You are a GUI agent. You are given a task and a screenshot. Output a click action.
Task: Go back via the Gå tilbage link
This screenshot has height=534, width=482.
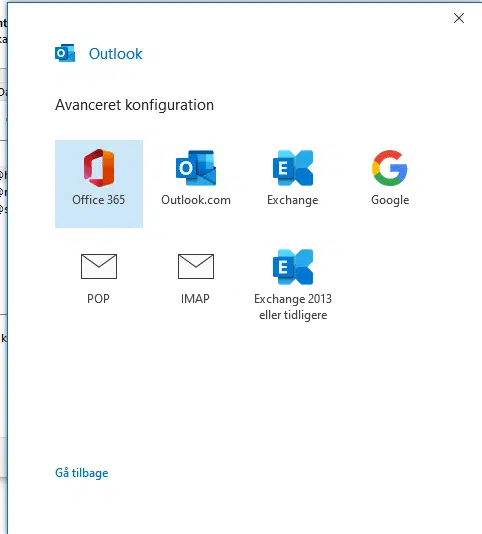click(82, 473)
